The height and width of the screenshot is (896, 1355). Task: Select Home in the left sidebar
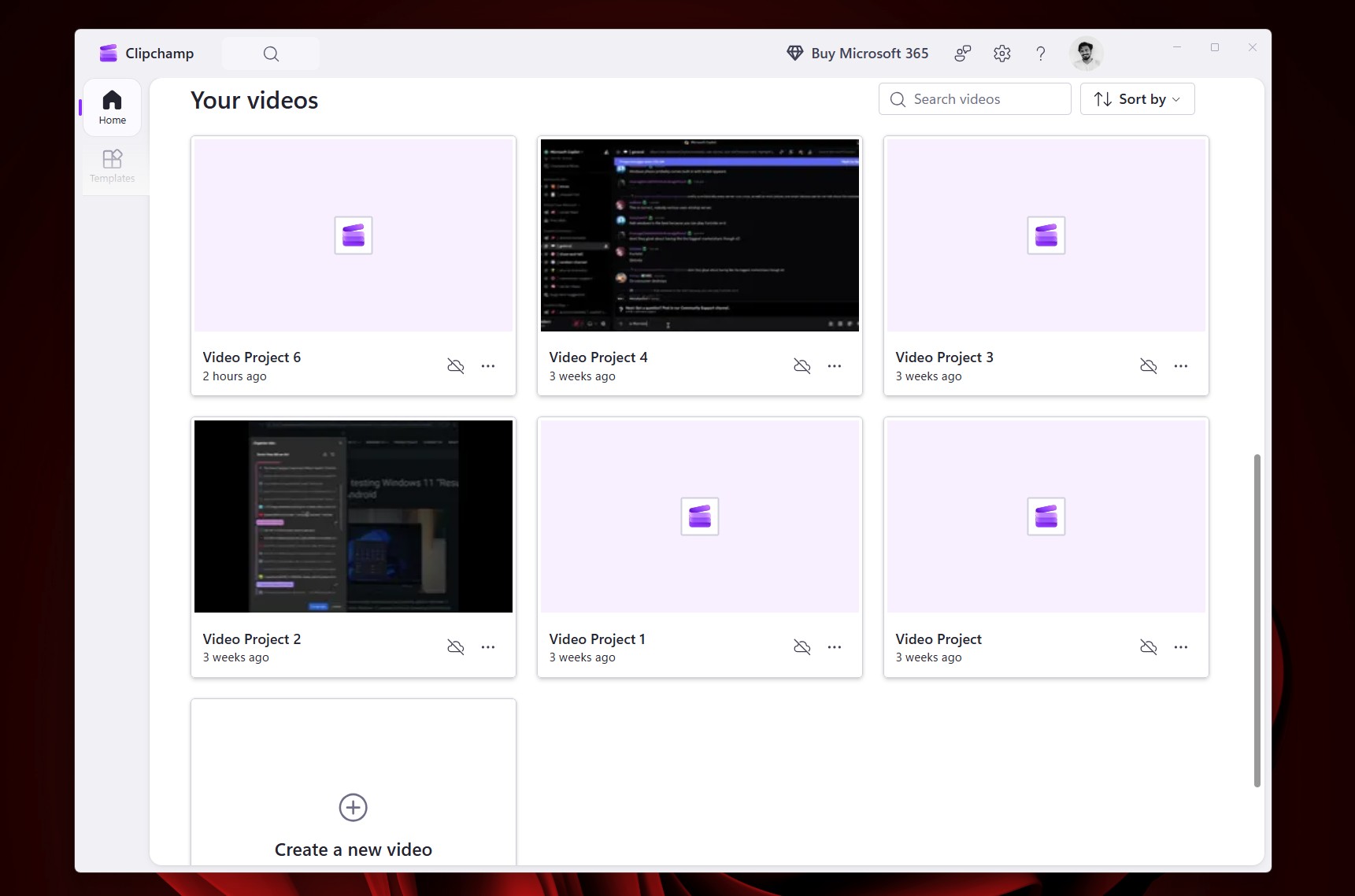[112, 107]
